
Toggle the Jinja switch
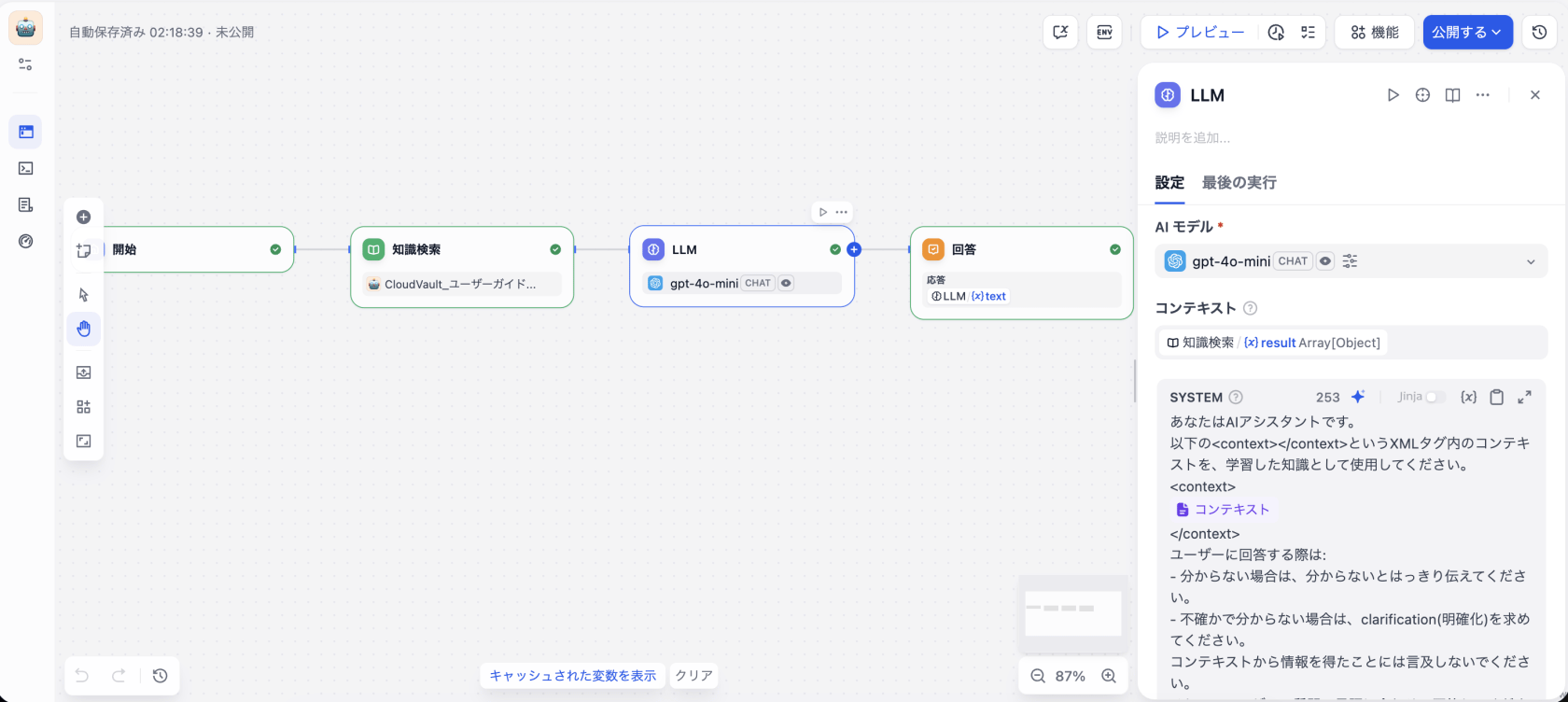point(1435,397)
